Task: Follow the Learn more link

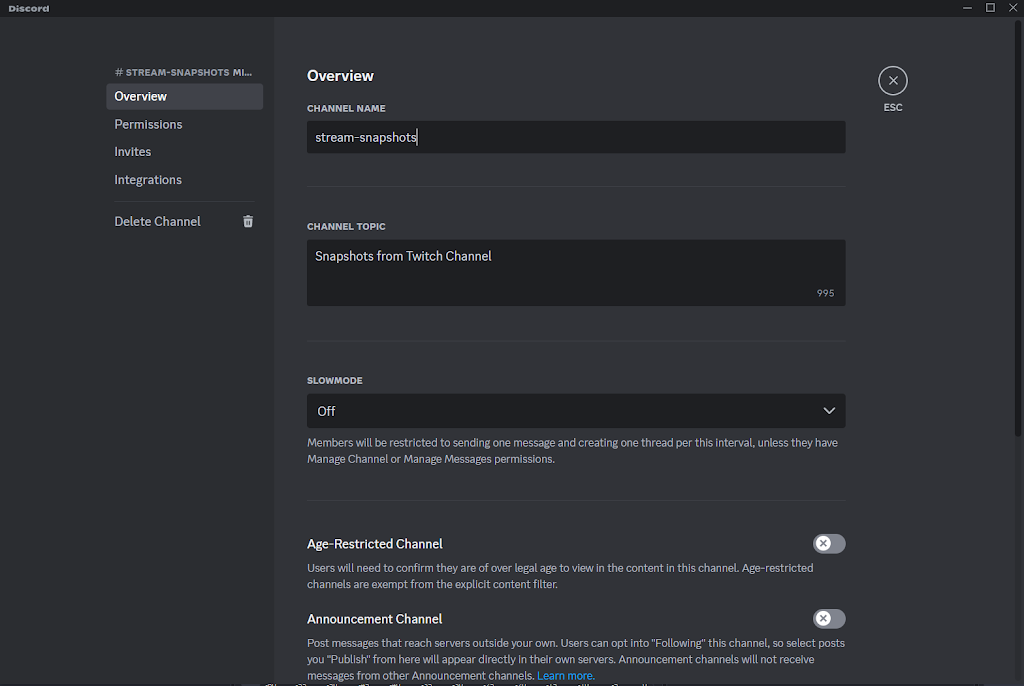Action: 565,676
